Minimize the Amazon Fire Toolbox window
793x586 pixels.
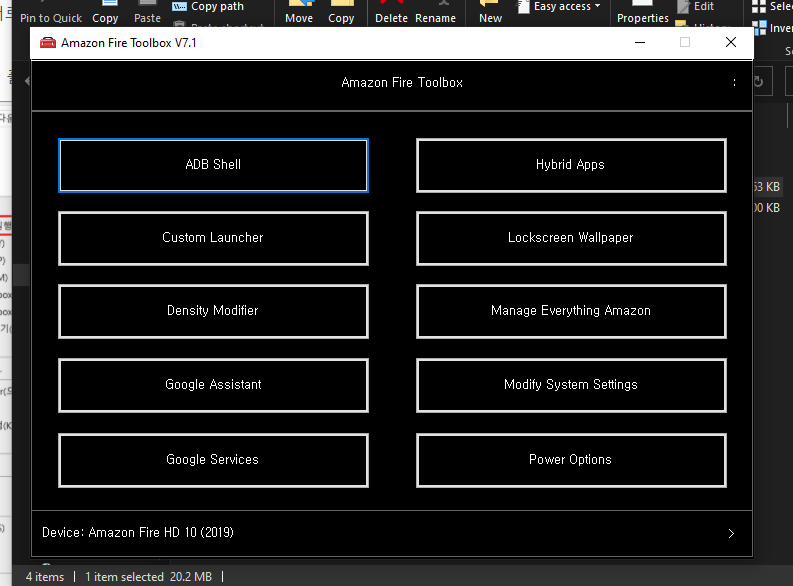pyautogui.click(x=640, y=42)
